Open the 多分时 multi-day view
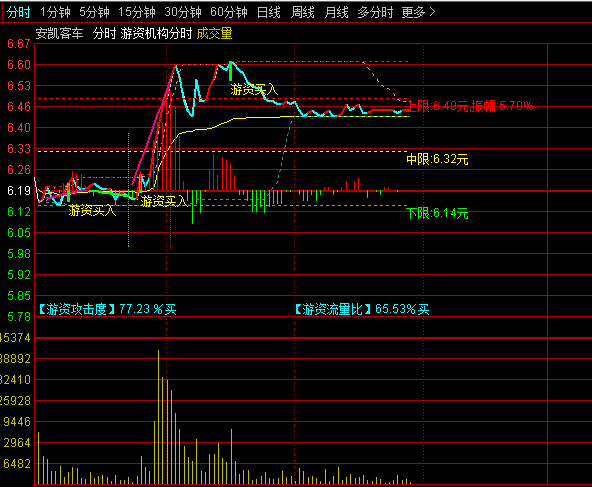 (x=375, y=12)
